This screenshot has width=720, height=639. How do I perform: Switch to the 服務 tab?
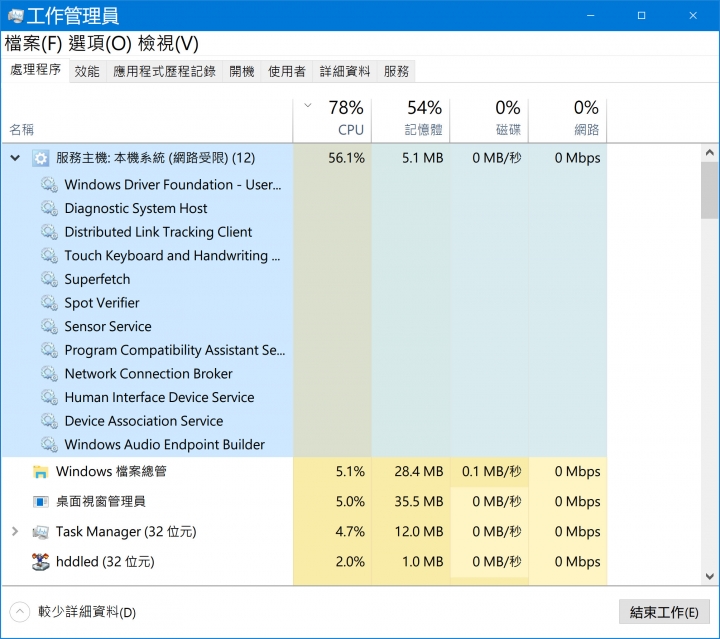click(x=396, y=72)
